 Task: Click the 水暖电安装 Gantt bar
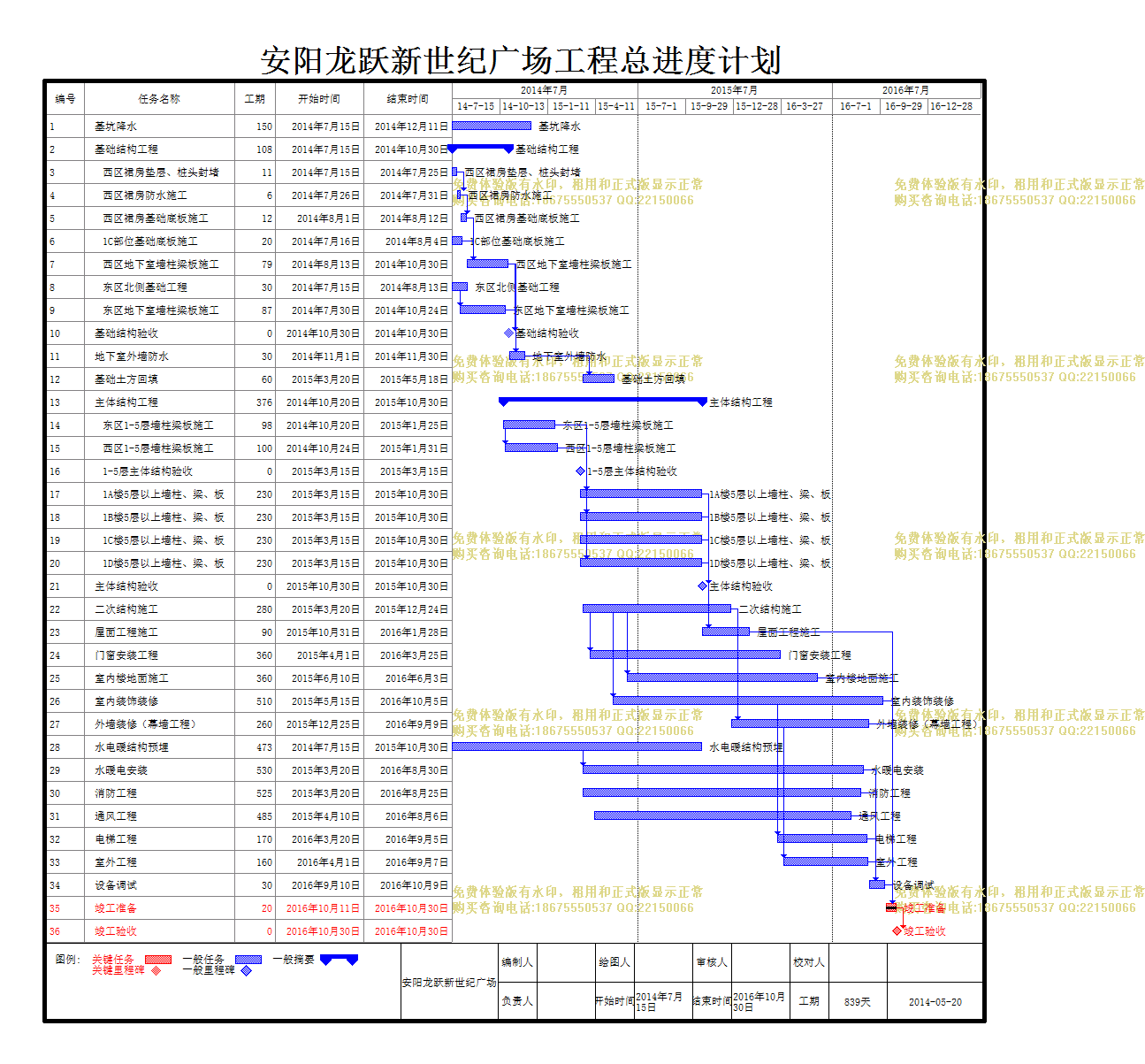point(723,769)
